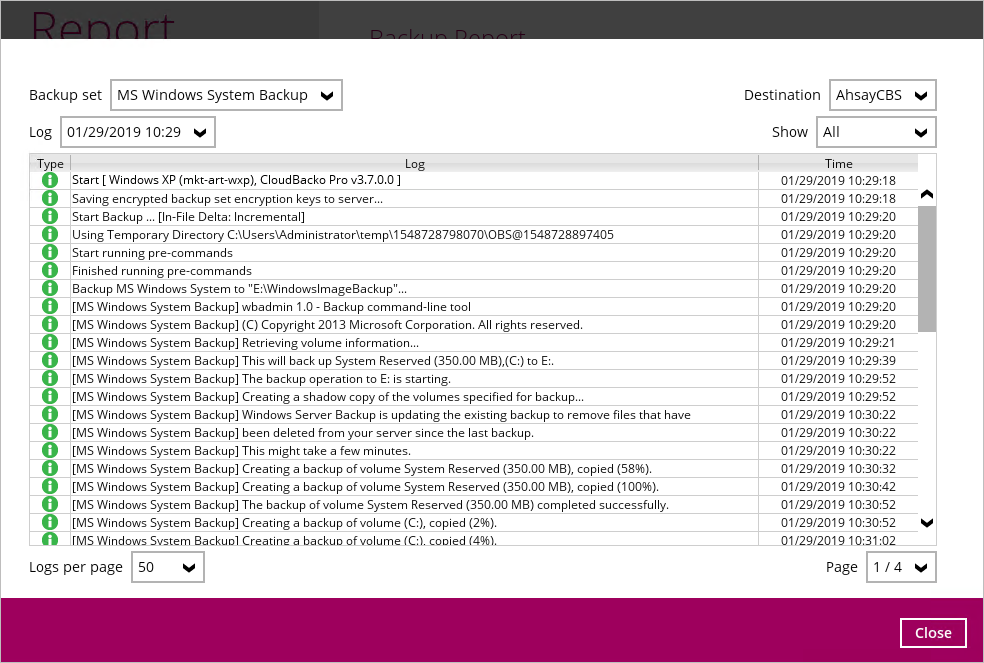
Task: Click the info icon beside the encryption keys entry
Action: [x=50, y=198]
